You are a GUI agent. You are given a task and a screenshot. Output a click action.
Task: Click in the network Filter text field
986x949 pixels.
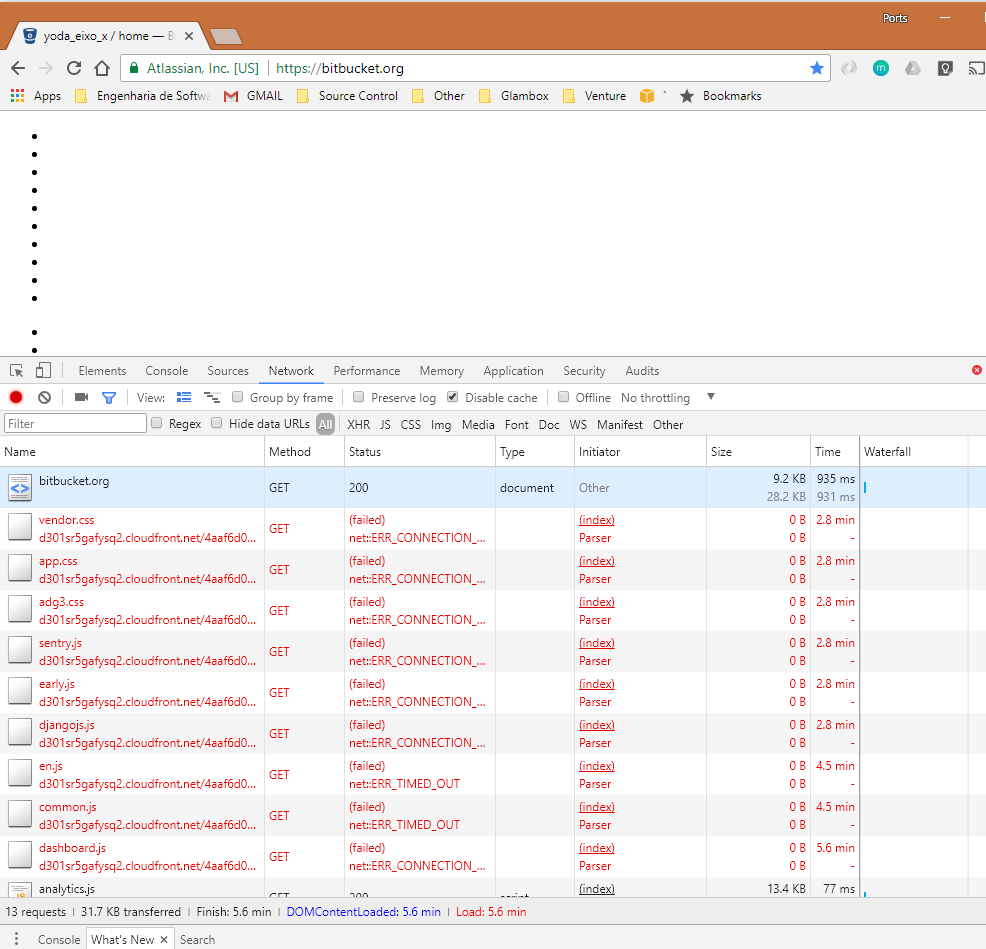pos(76,424)
